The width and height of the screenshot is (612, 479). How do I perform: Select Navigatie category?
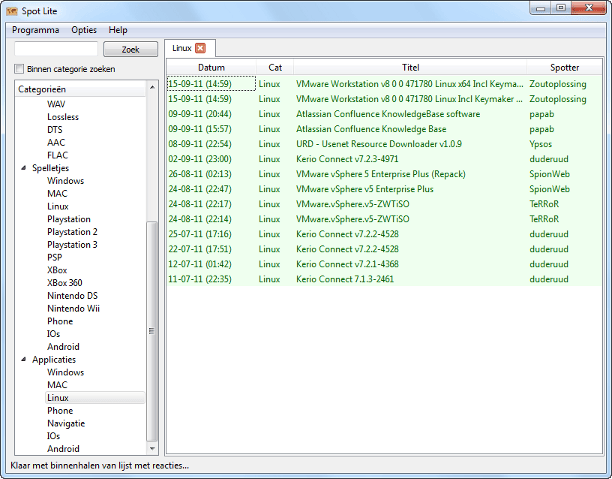pos(66,424)
